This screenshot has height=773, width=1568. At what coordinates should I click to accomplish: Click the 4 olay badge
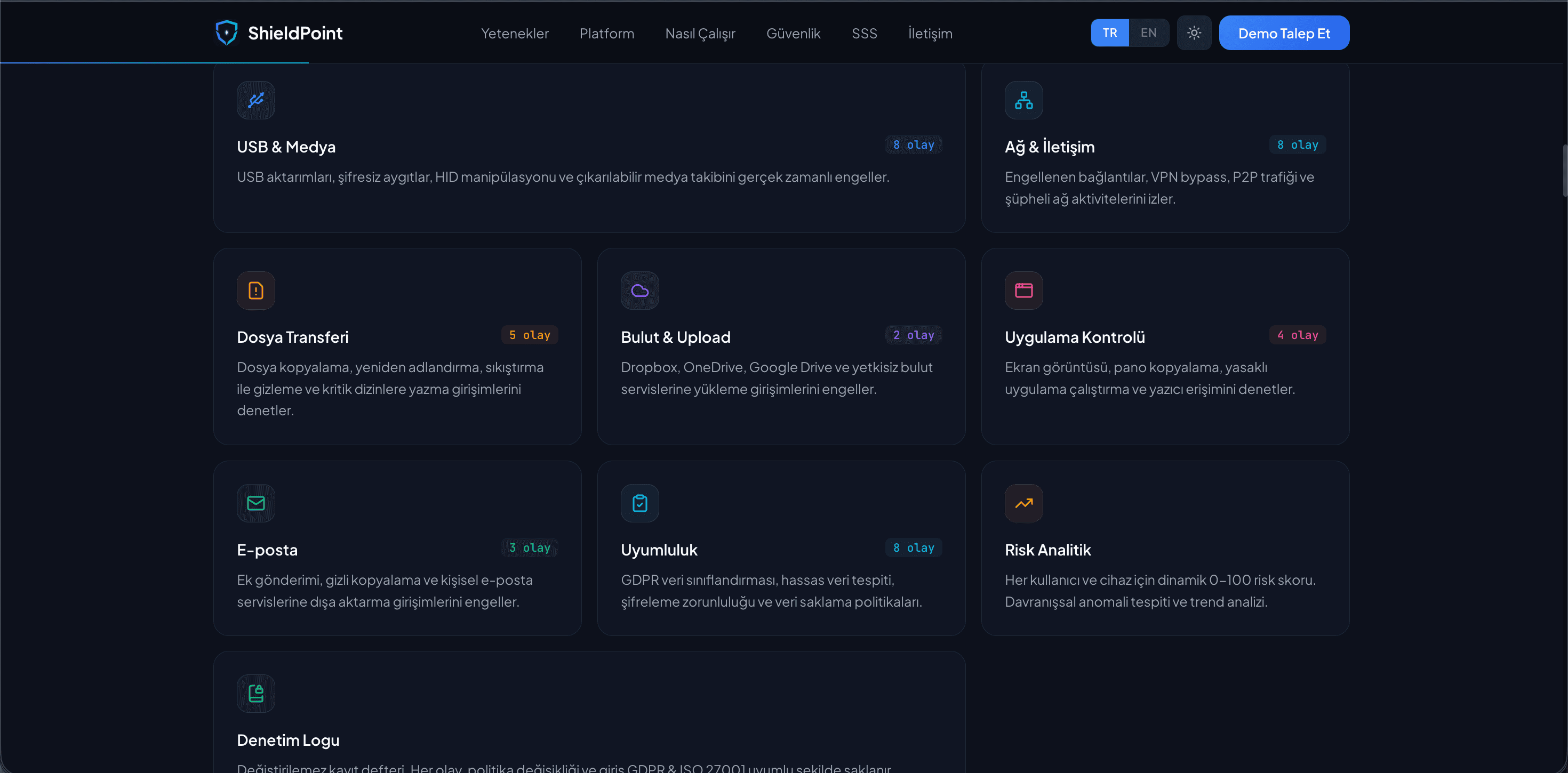click(x=1297, y=335)
